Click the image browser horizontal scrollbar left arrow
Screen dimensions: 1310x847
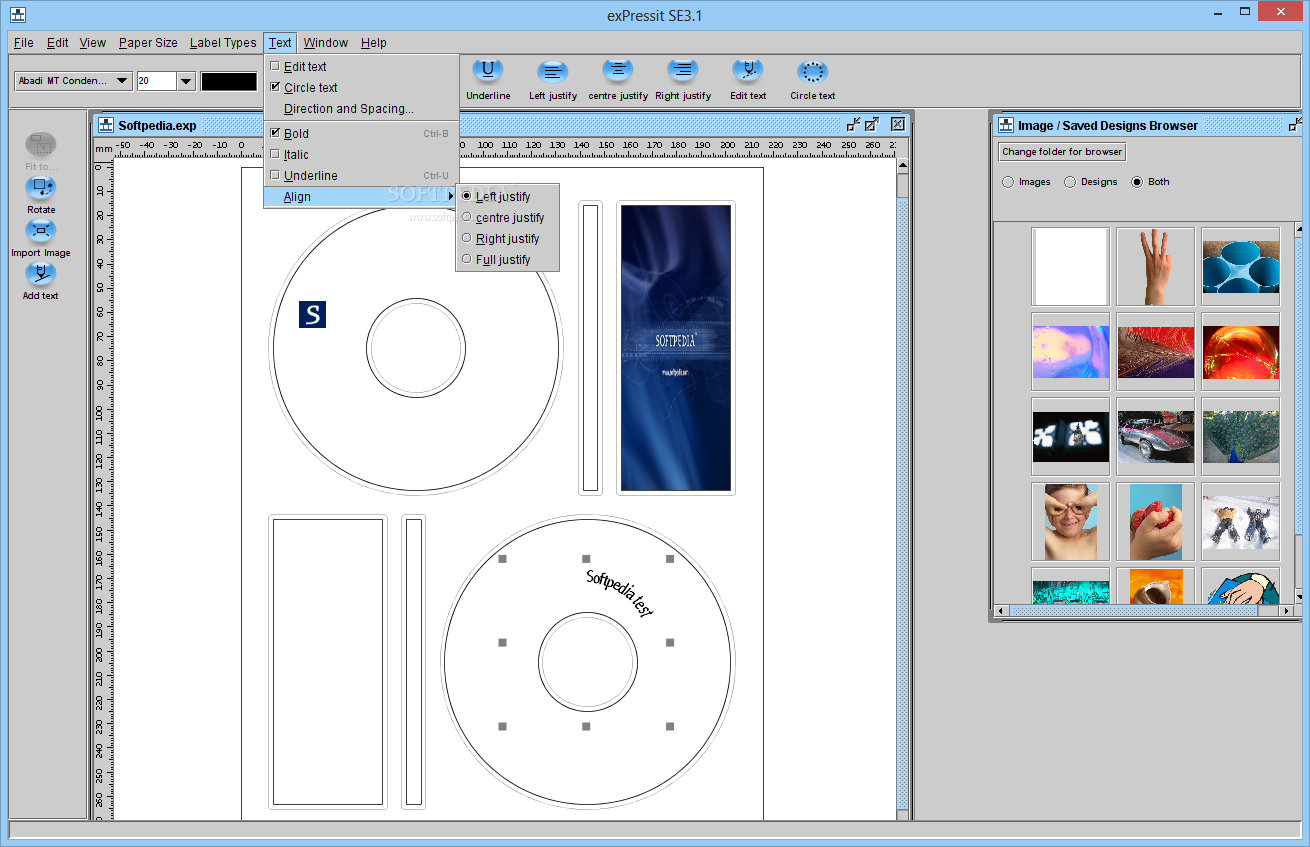coord(1001,610)
